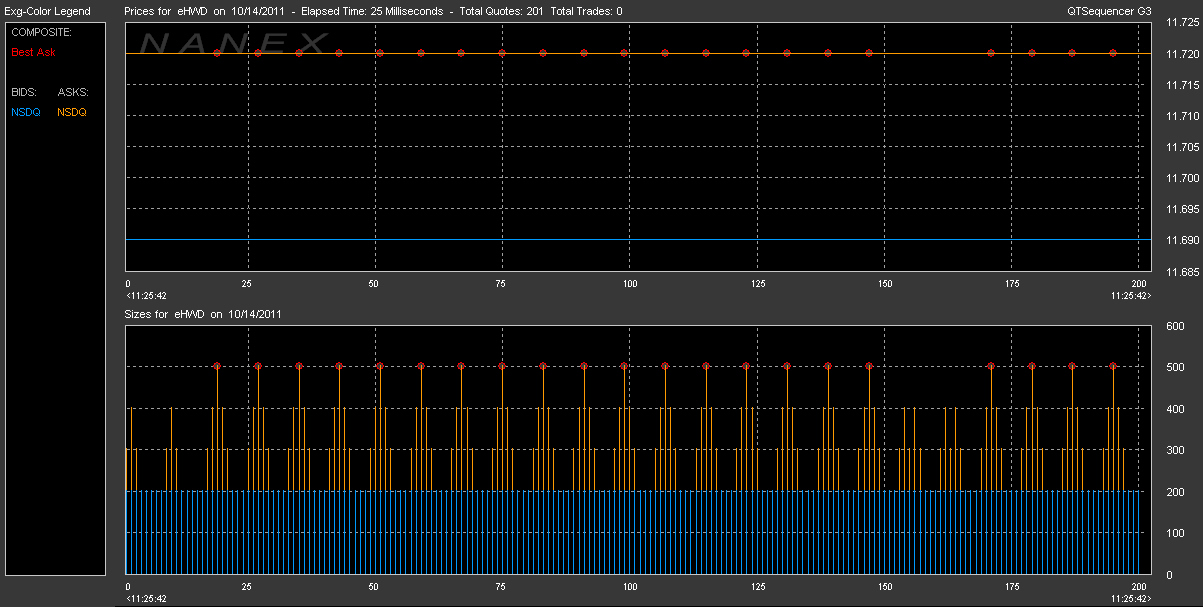Click the 50 tick under the sizes chart
The width and height of the screenshot is (1203, 607).
(x=374, y=587)
